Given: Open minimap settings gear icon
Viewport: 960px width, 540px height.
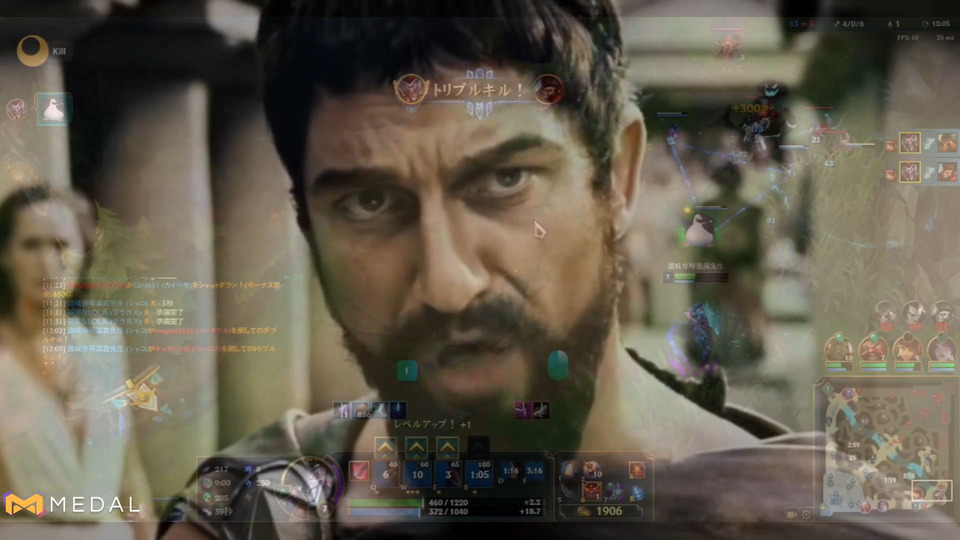Looking at the screenshot, I should [806, 514].
